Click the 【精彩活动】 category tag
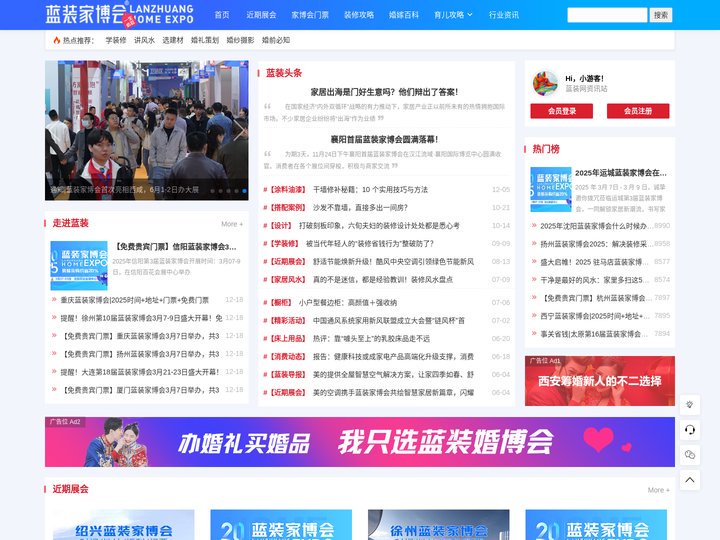720x540 pixels. click(287, 321)
